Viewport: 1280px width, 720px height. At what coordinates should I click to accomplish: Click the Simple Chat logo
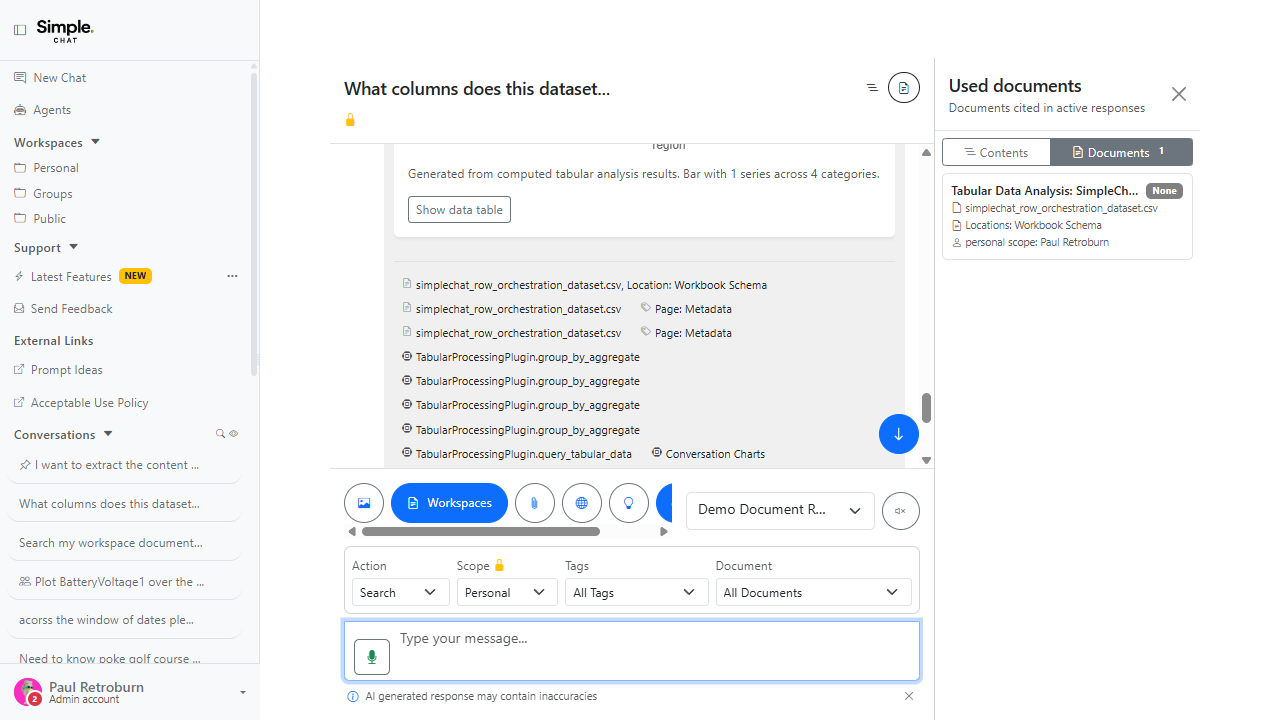coord(65,30)
